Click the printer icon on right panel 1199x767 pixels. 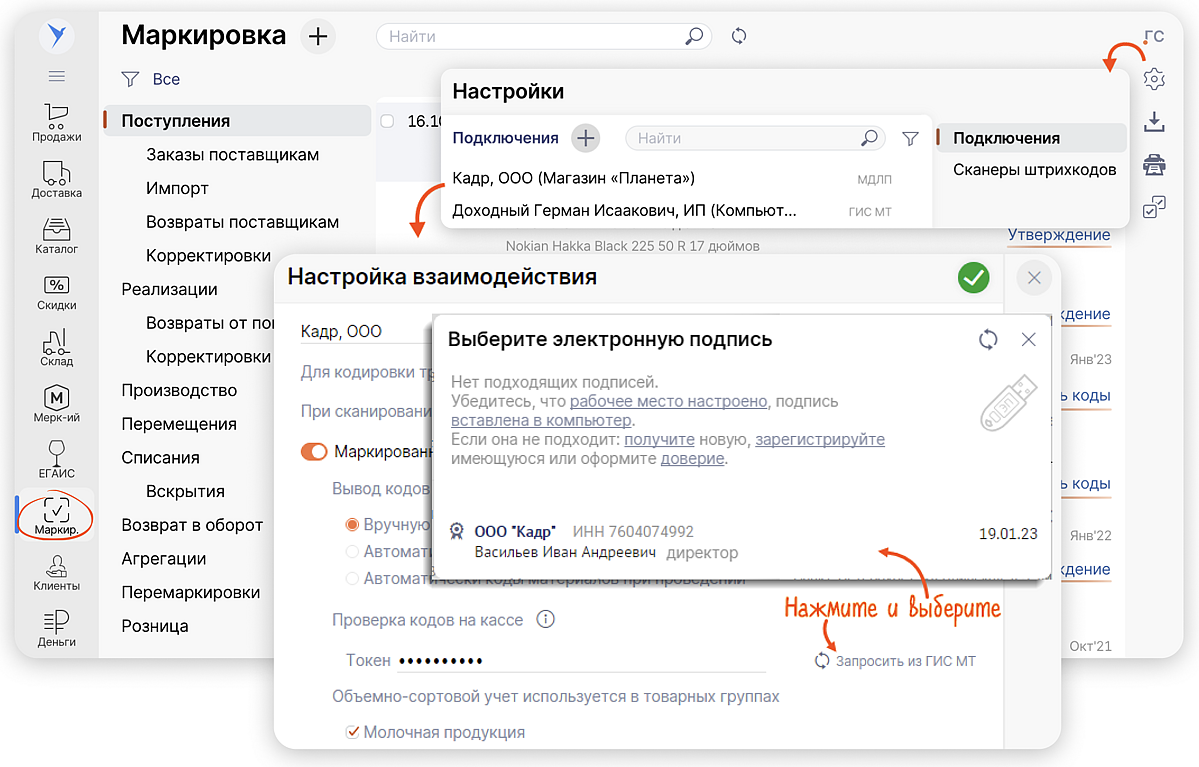1154,164
